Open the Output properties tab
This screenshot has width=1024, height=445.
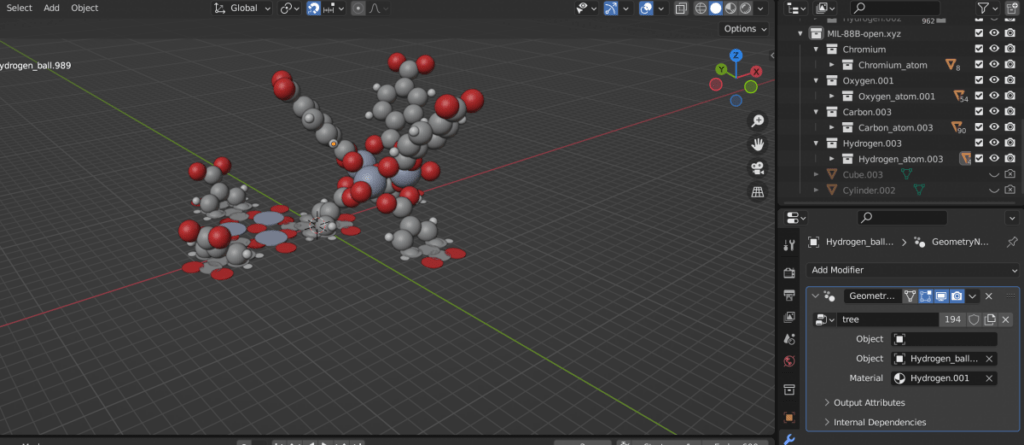(789, 293)
